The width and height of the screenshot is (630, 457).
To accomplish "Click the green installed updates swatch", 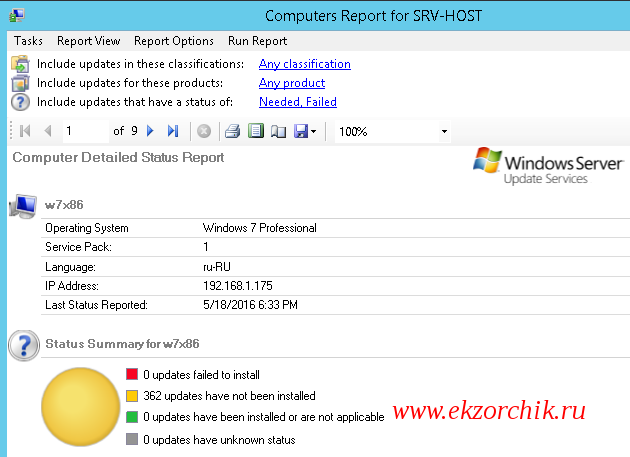I will pos(132,417).
